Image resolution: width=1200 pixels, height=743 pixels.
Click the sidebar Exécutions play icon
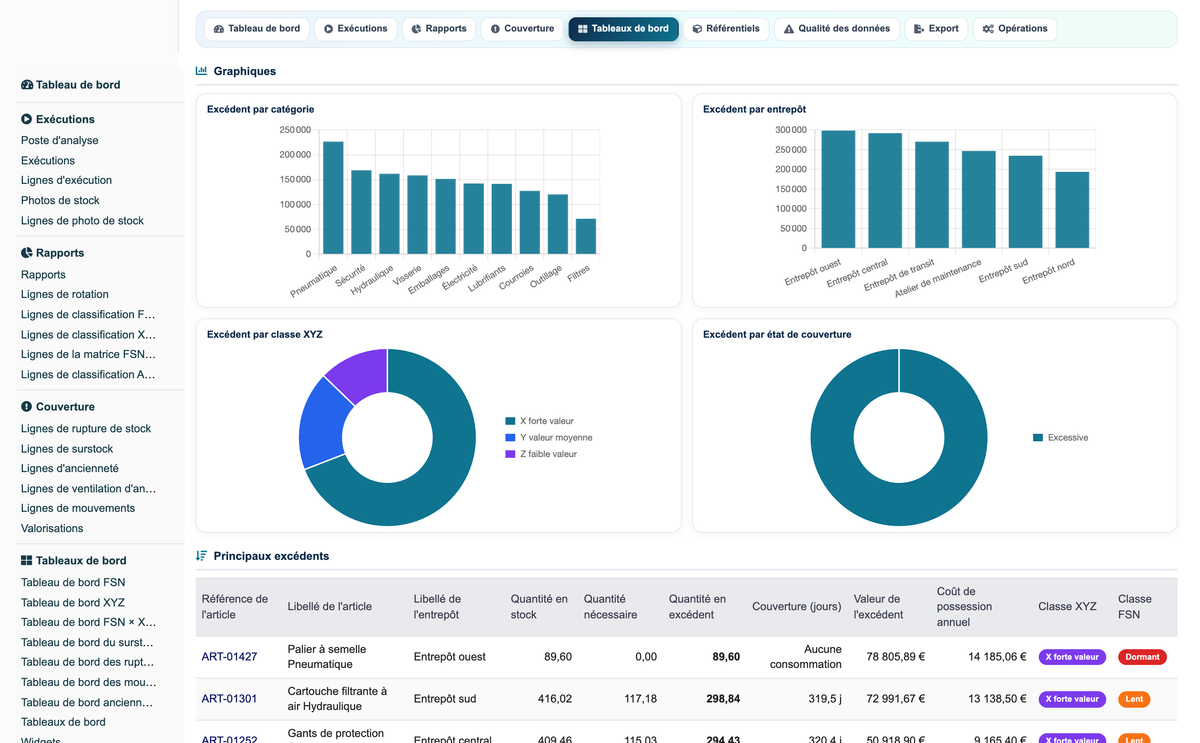(27, 119)
